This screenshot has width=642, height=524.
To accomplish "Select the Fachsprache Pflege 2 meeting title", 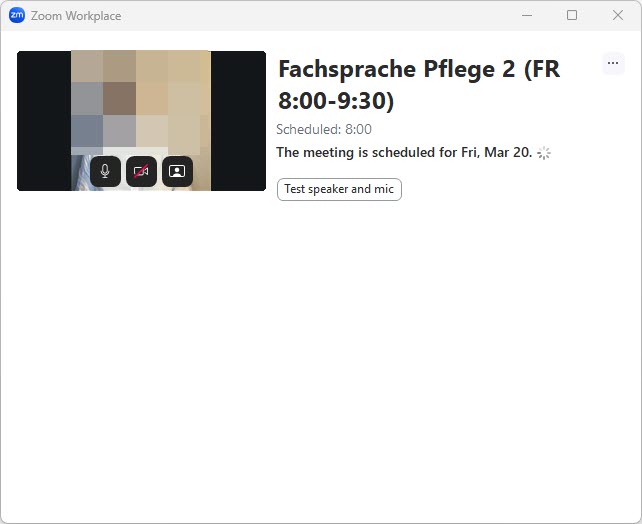I will coord(418,70).
